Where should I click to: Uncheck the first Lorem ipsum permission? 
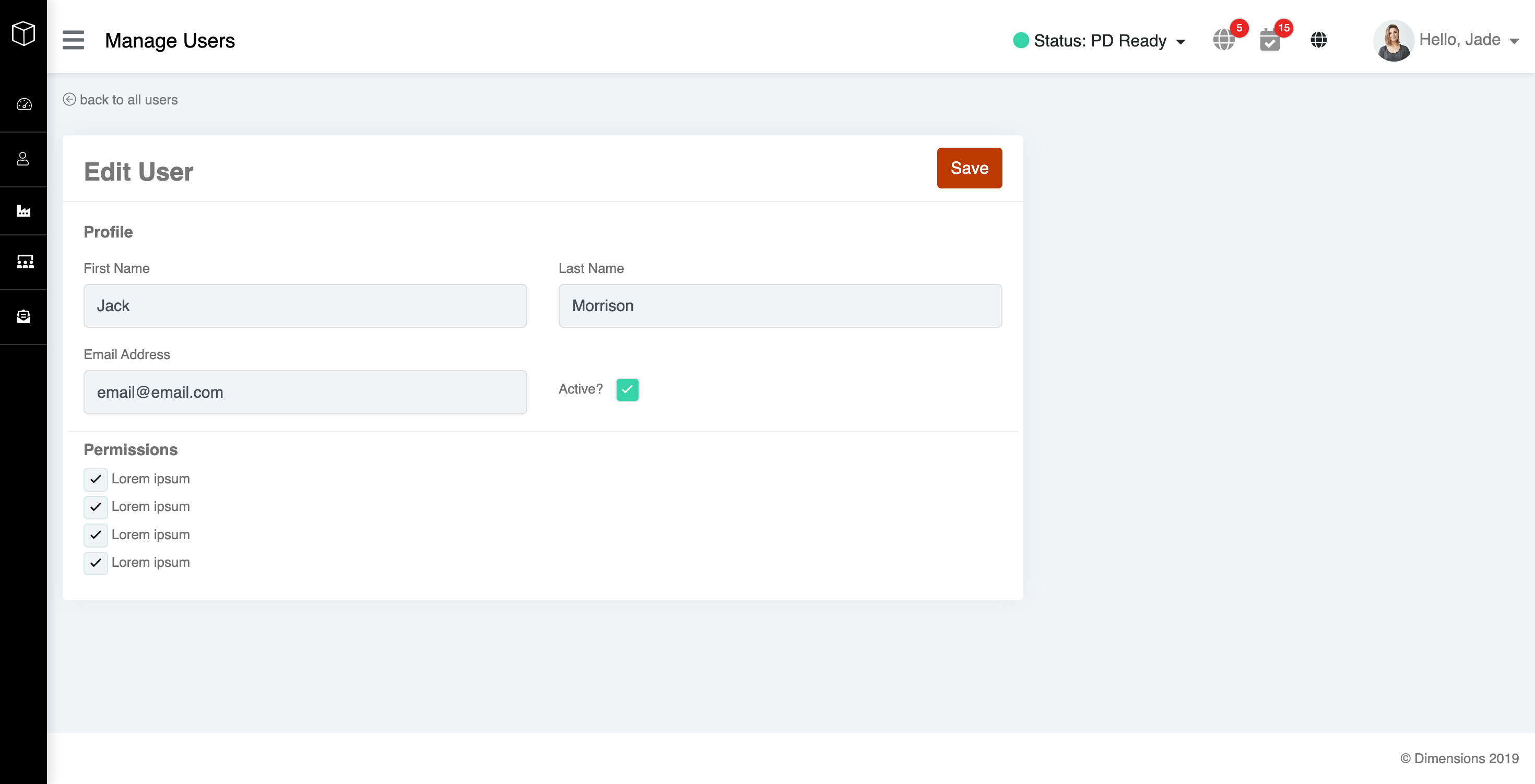96,479
